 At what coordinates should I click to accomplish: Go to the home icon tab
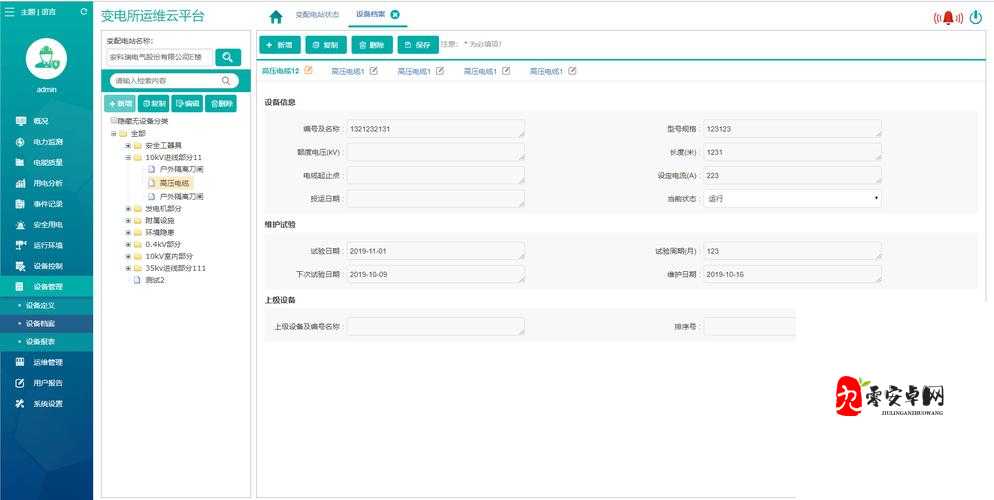[x=276, y=16]
